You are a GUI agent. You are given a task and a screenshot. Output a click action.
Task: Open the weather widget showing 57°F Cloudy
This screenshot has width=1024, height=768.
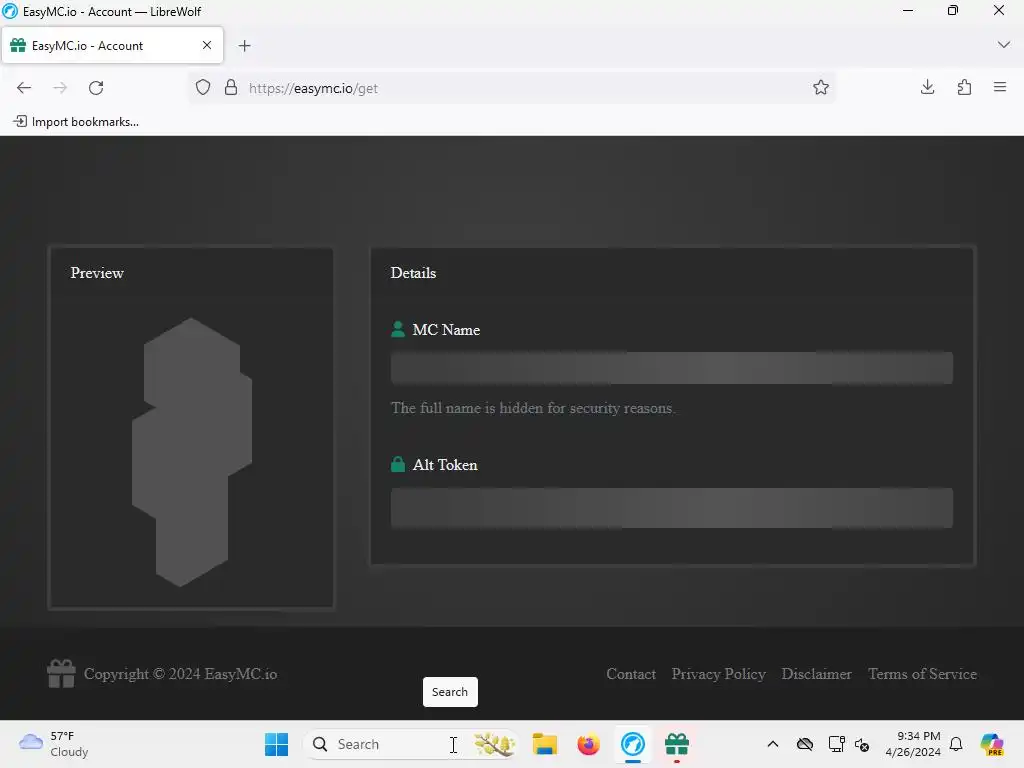tap(54, 744)
